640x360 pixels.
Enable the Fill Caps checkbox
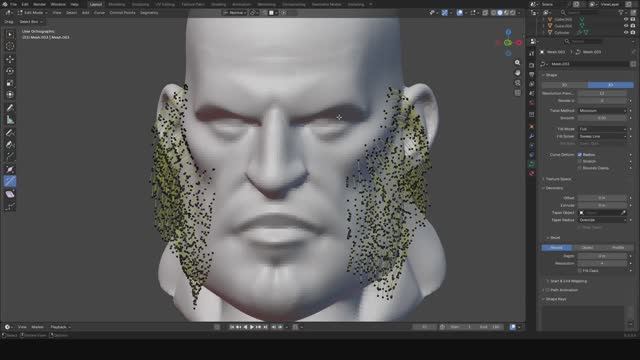tap(580, 270)
